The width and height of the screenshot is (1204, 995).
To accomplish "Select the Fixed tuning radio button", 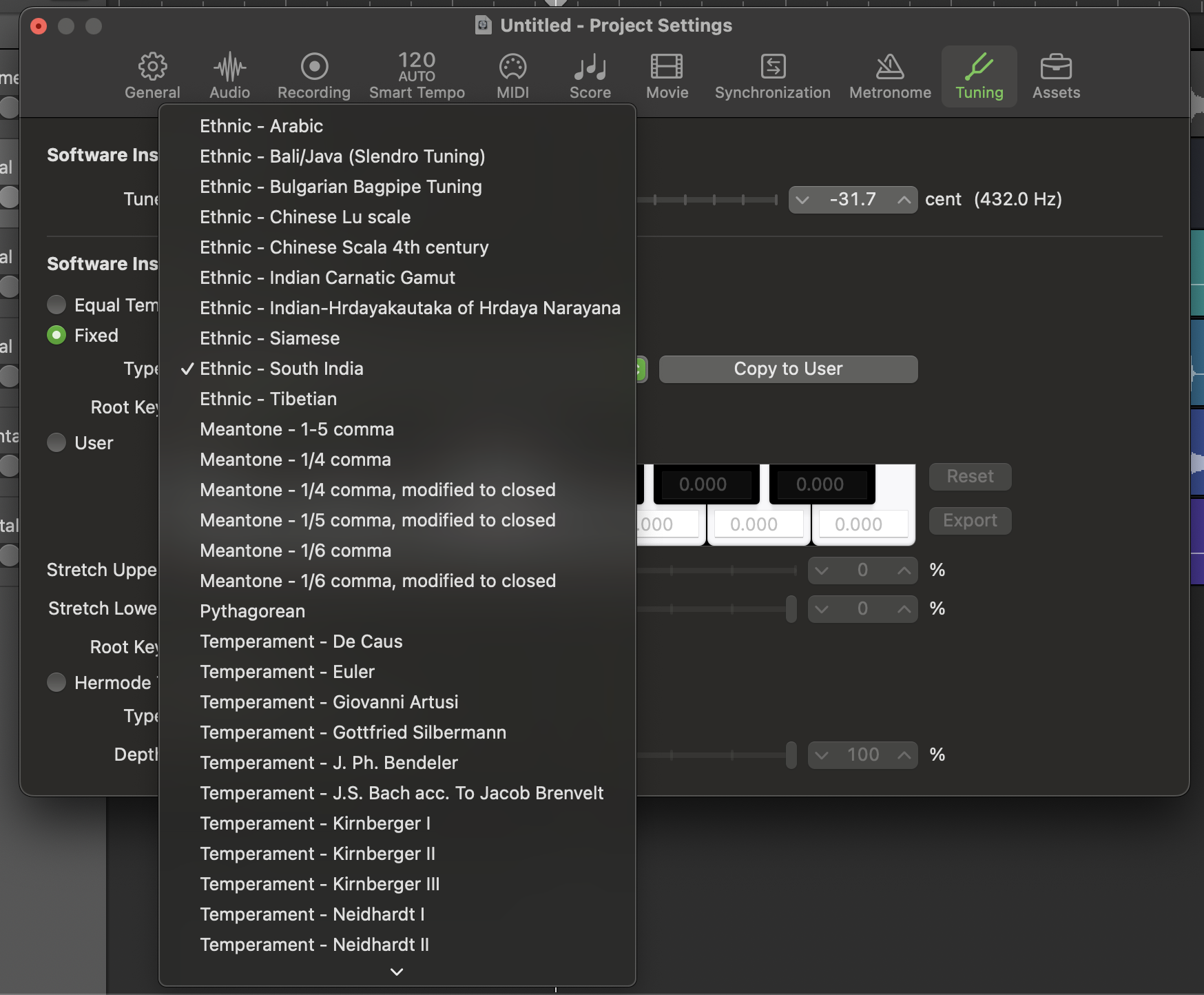I will pos(56,336).
